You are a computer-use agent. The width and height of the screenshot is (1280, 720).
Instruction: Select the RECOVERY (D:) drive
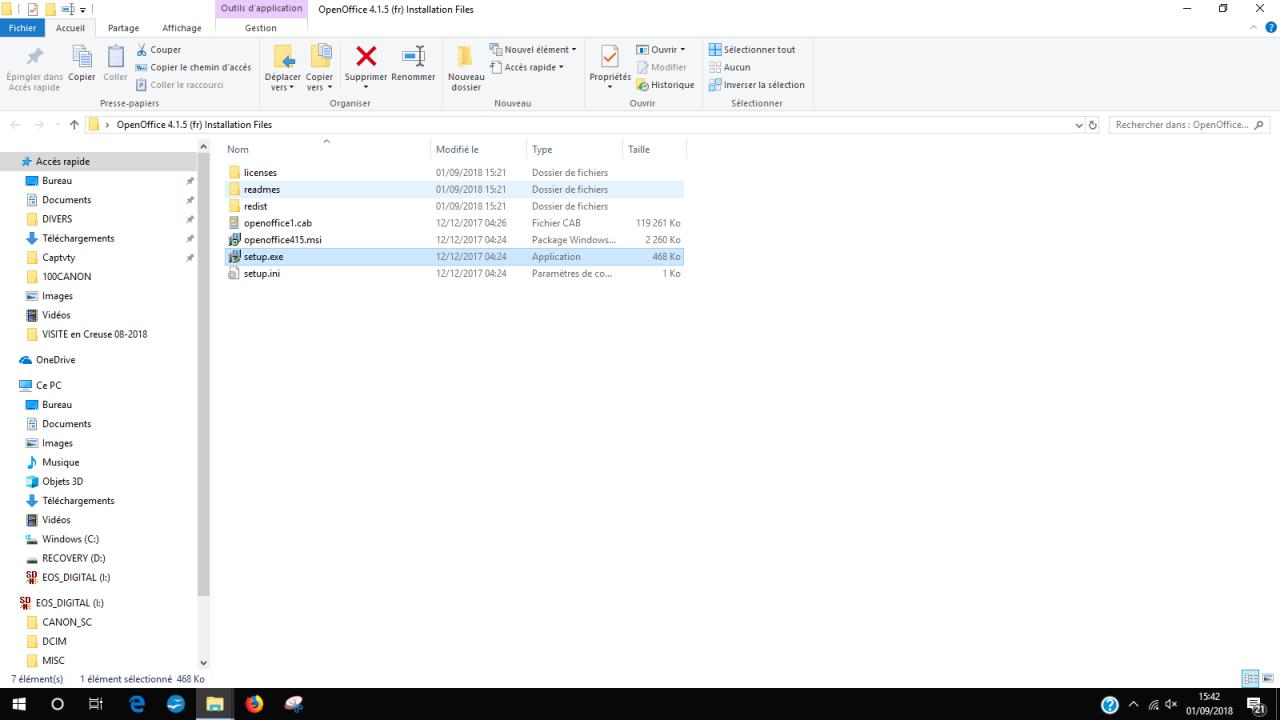point(73,558)
